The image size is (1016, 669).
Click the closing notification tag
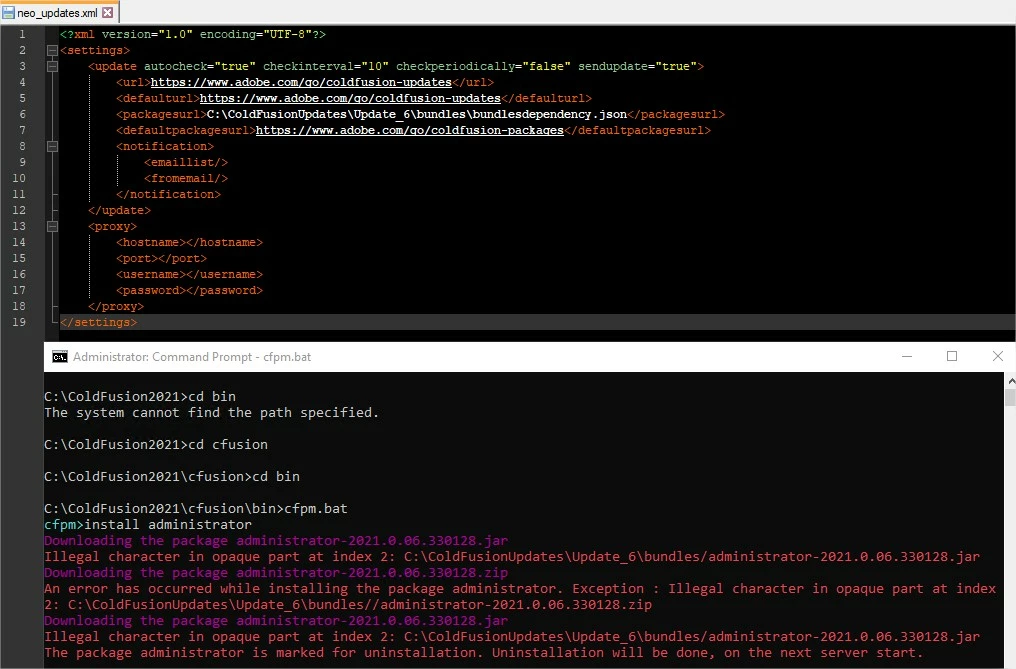(168, 194)
